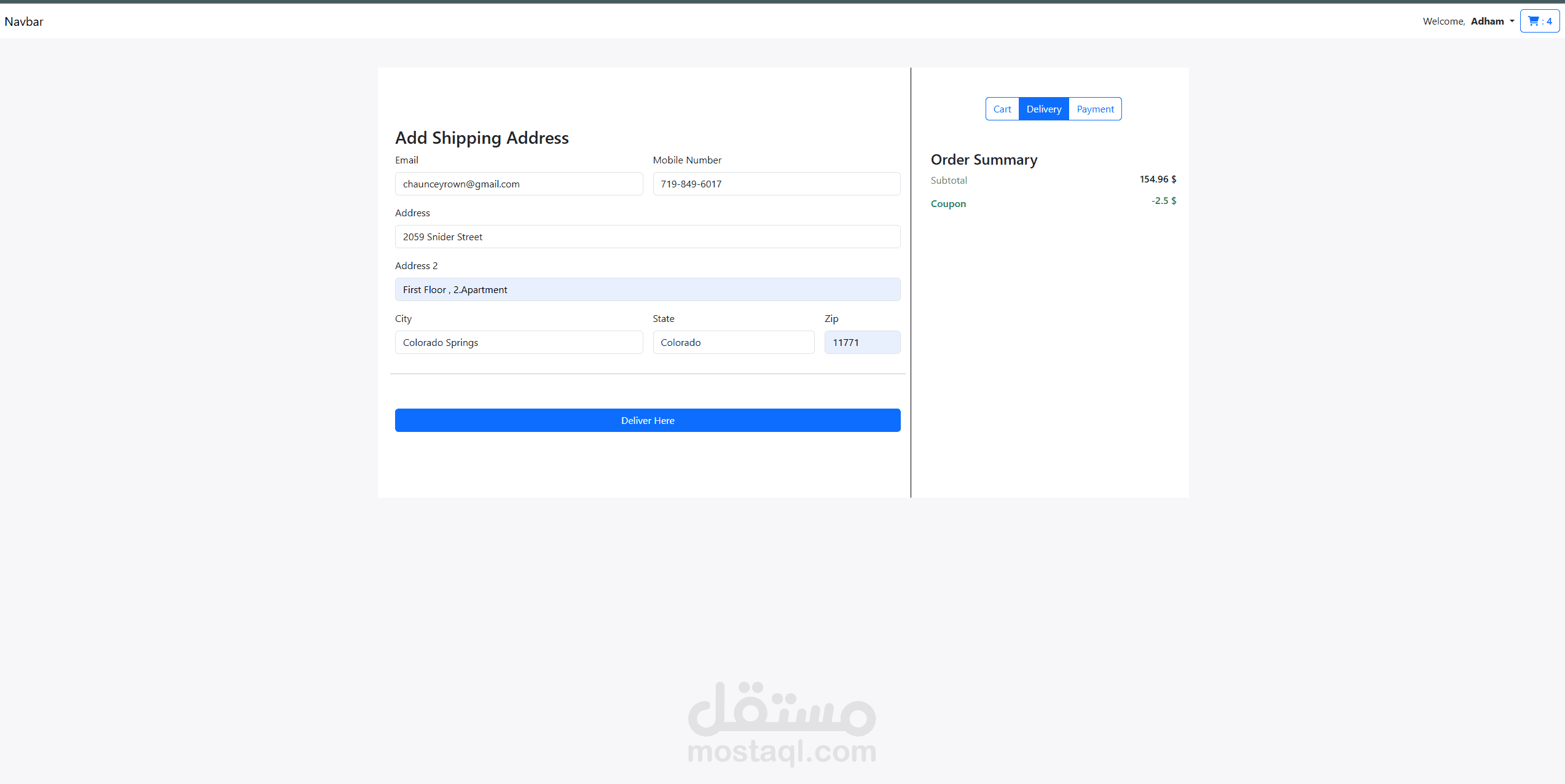Click the Order Summary heading
This screenshot has width=1565, height=784.
[x=984, y=160]
